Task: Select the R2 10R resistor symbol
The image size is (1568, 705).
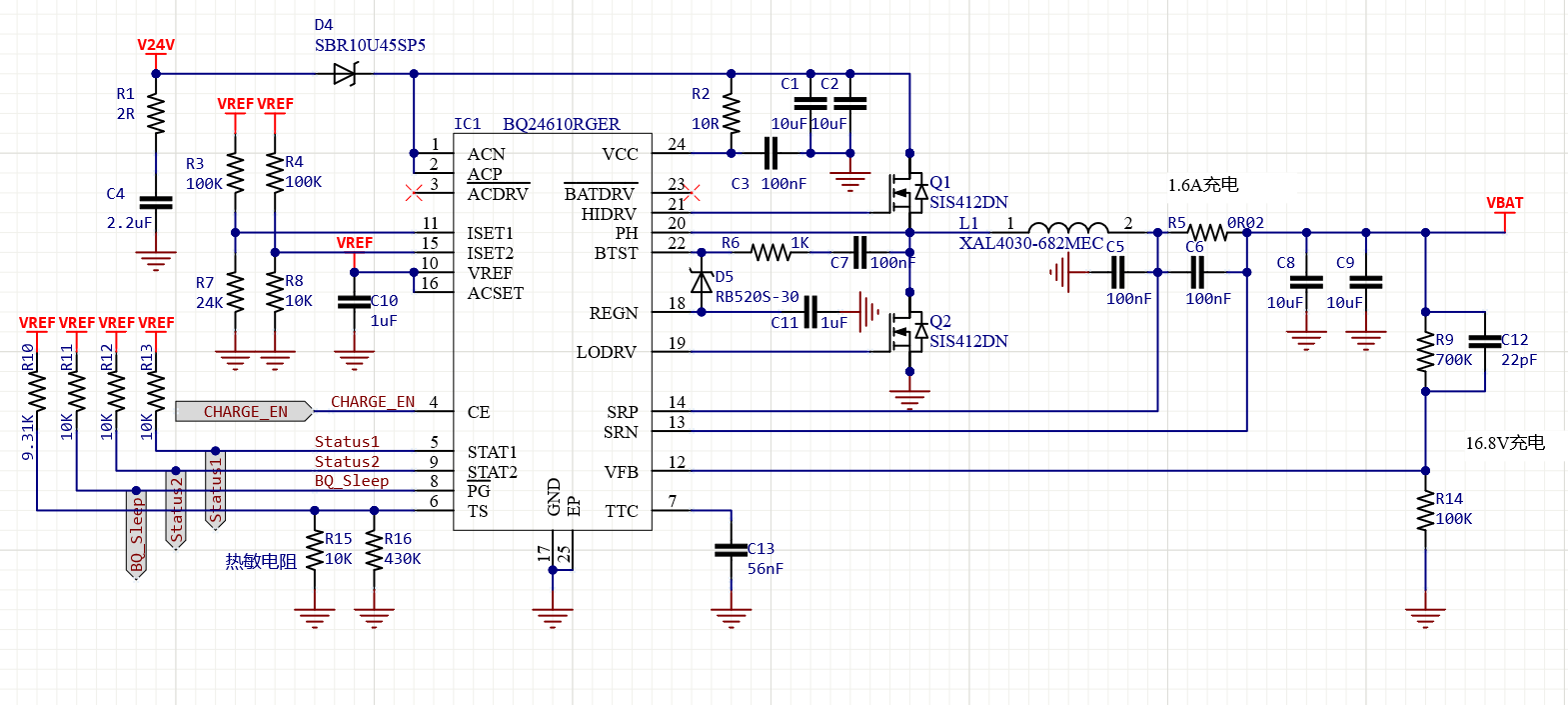Action: click(732, 113)
